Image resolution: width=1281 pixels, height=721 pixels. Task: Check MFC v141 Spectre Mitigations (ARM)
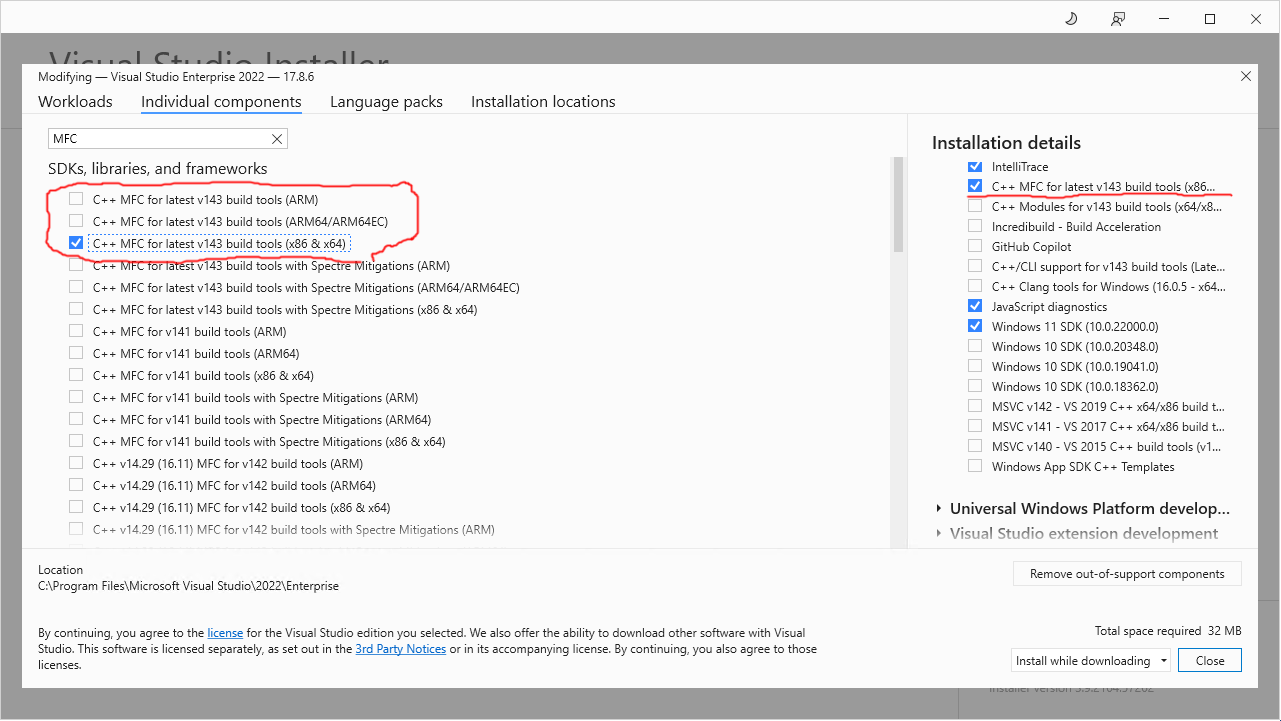[76, 398]
